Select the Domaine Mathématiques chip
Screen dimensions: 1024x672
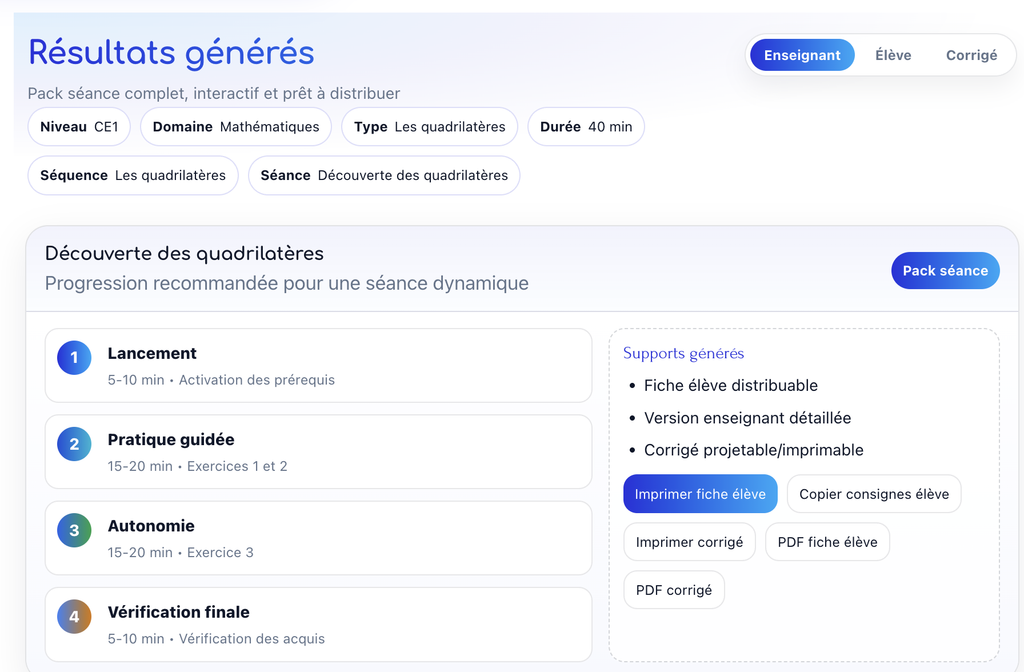point(236,127)
